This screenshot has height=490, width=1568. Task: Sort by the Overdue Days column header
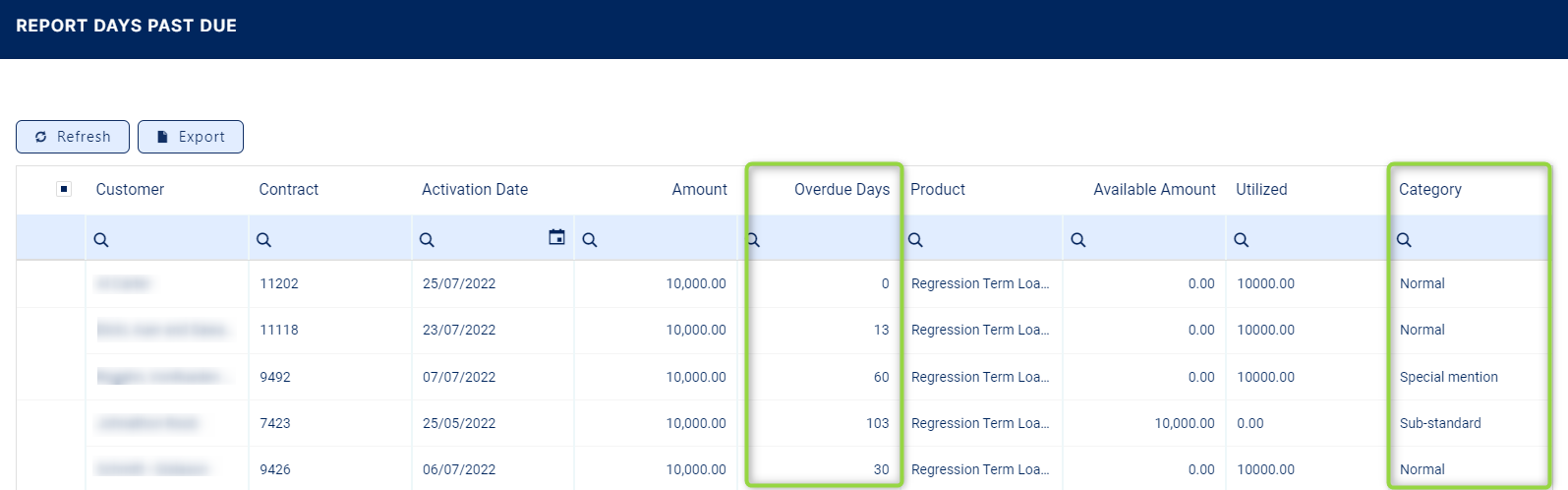pyautogui.click(x=841, y=189)
